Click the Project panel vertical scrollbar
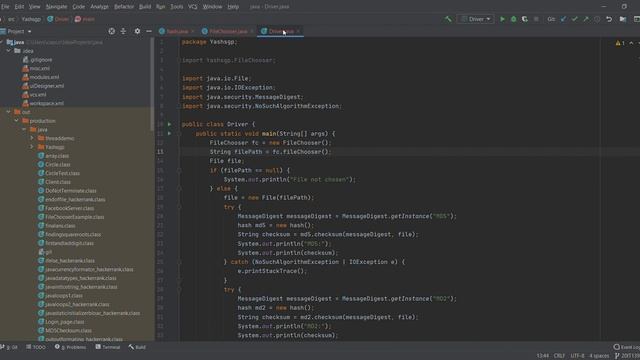Image resolution: width=640 pixels, height=360 pixels. pyautogui.click(x=152, y=84)
